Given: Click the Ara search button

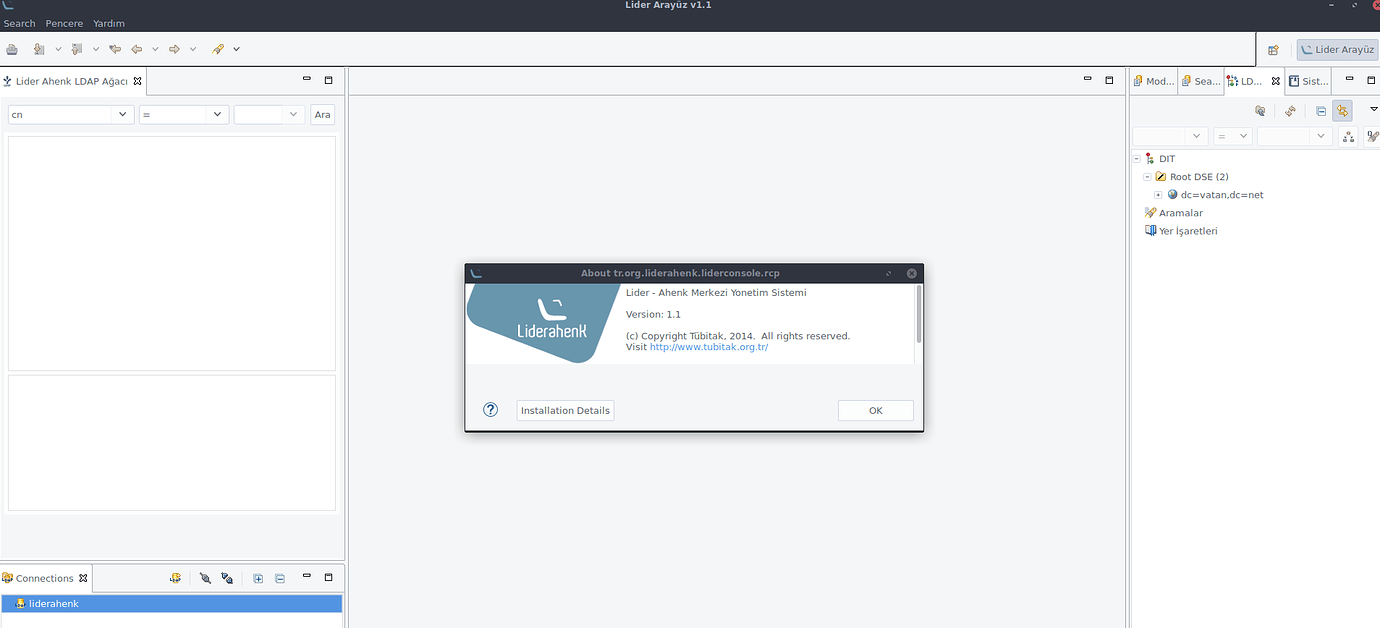Looking at the screenshot, I should 322,115.
